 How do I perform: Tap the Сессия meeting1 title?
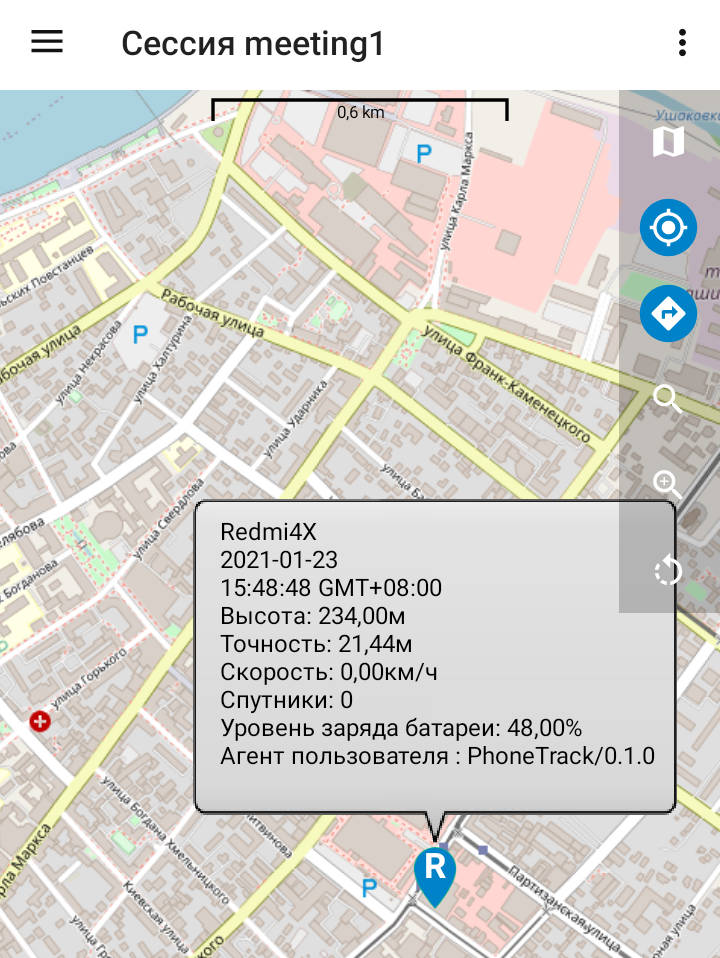[x=252, y=43]
